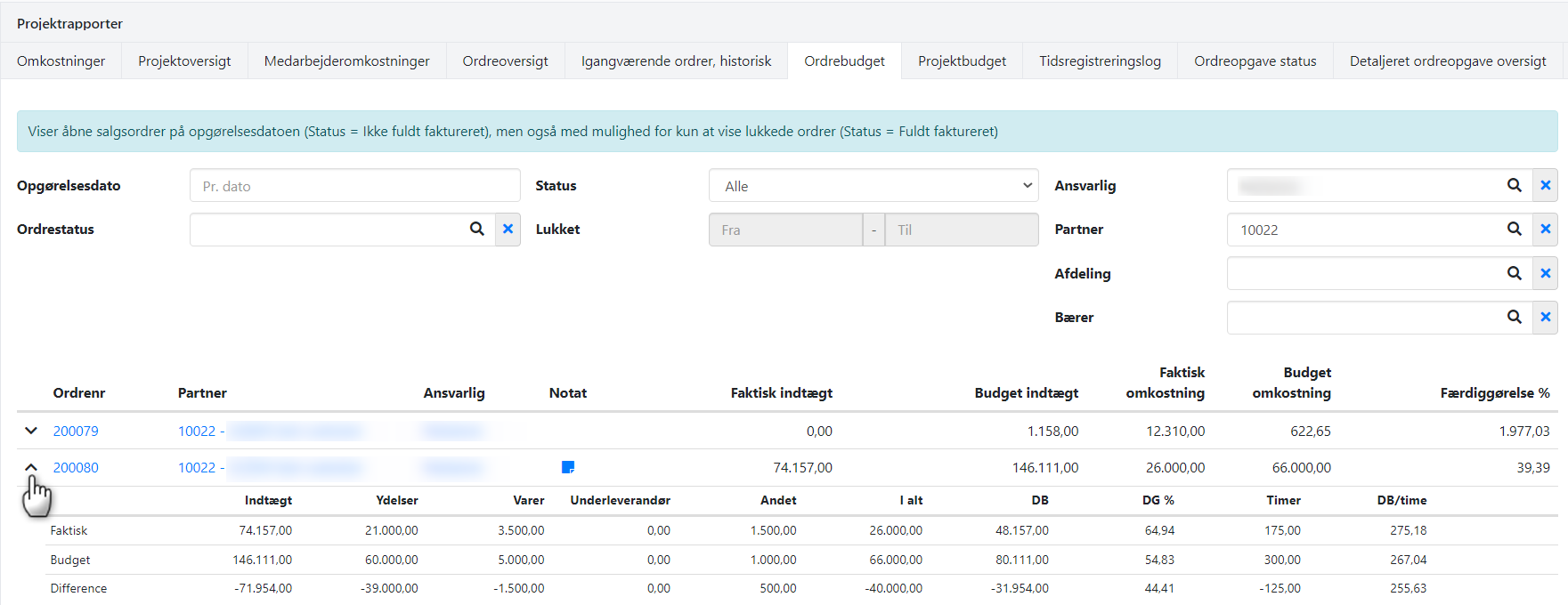Select Budget omkostning value 622,65

1311,431
